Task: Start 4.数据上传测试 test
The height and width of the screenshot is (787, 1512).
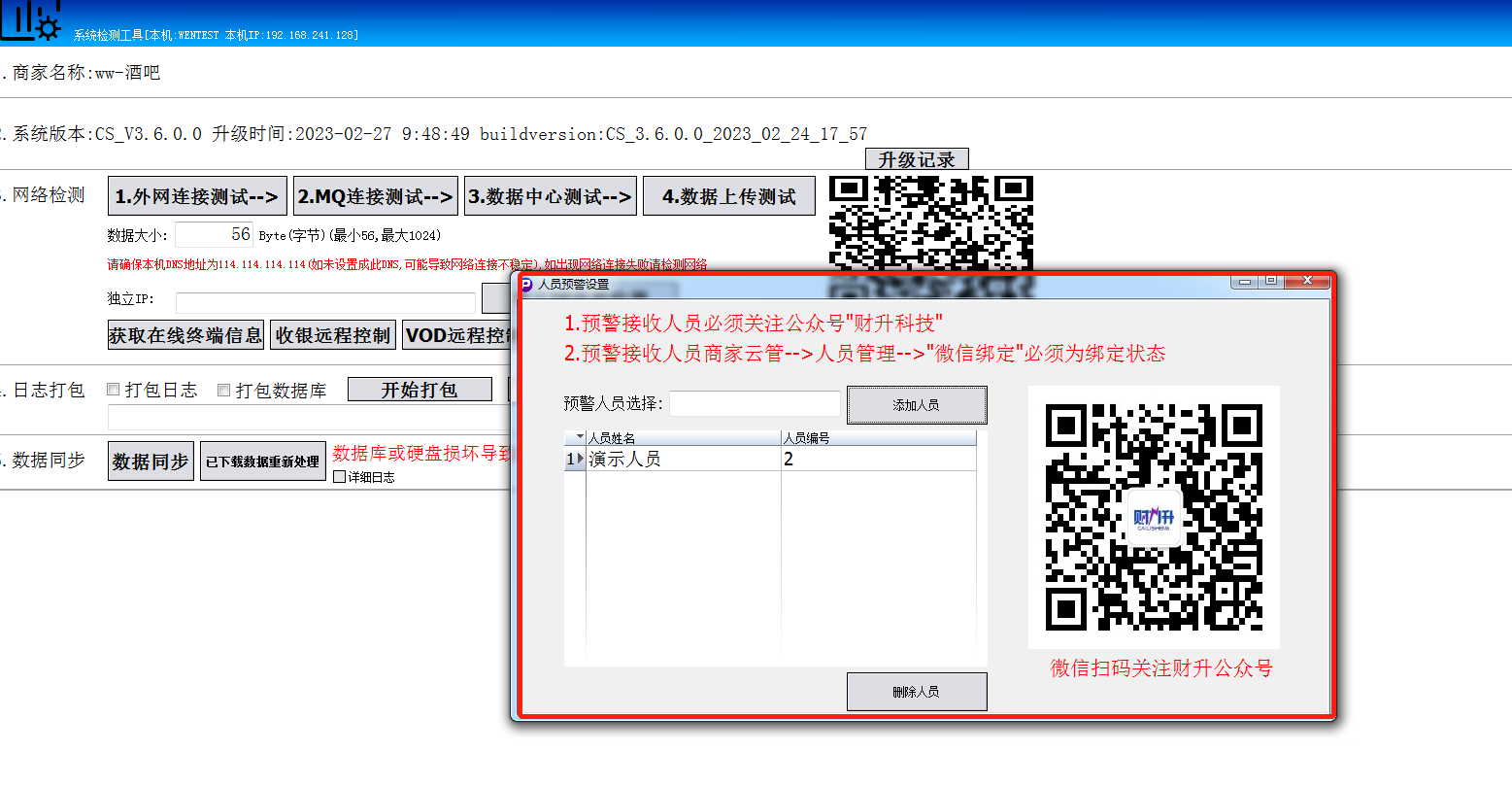Action: click(729, 196)
